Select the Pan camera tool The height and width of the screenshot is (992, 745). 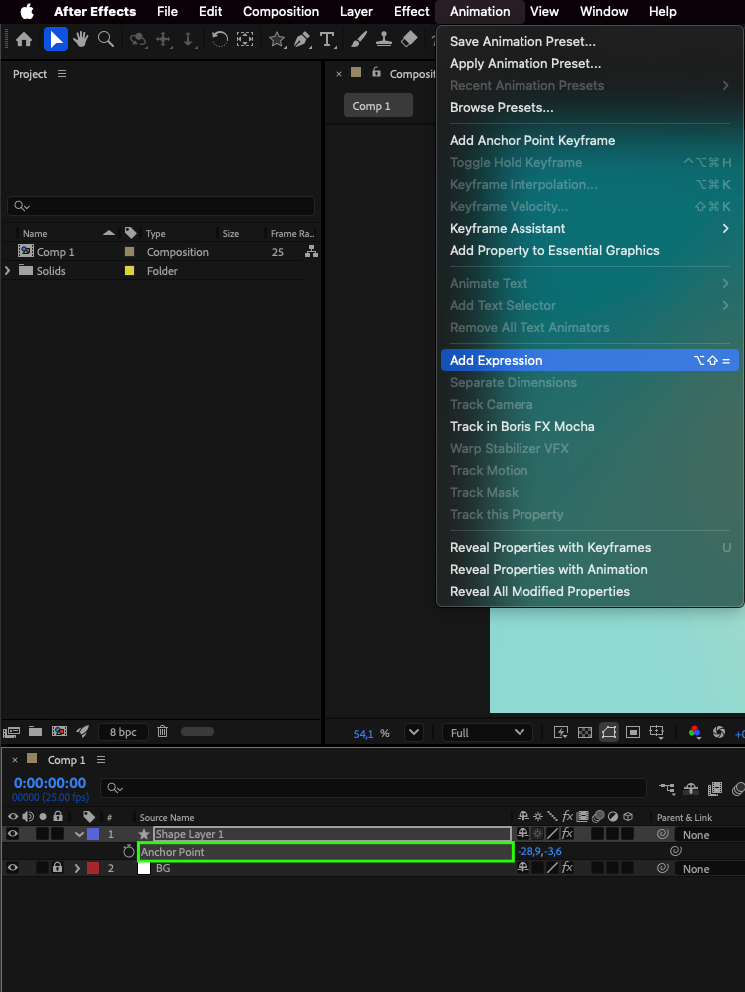tap(164, 40)
